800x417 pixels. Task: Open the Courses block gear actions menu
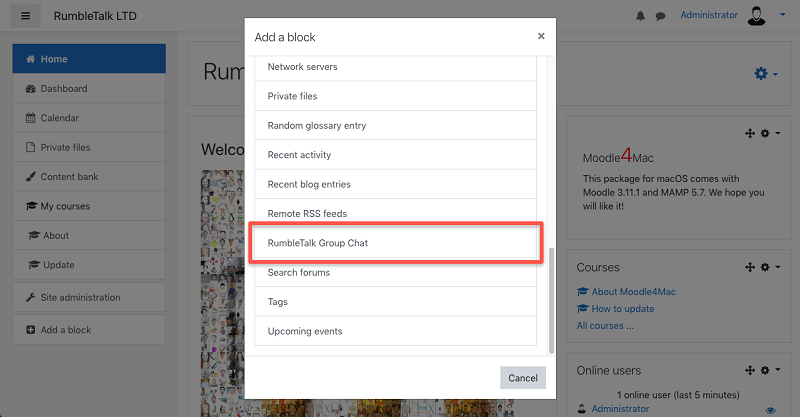(770, 267)
